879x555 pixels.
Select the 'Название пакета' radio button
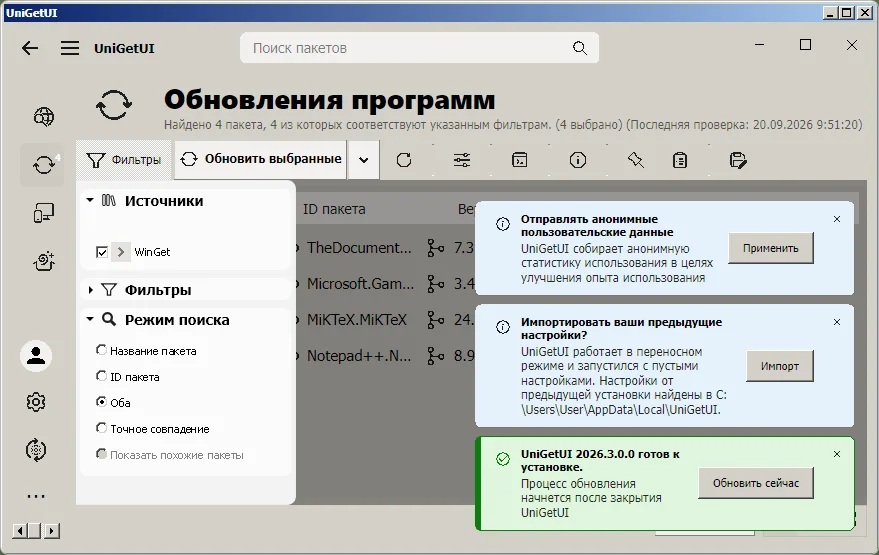(x=101, y=350)
